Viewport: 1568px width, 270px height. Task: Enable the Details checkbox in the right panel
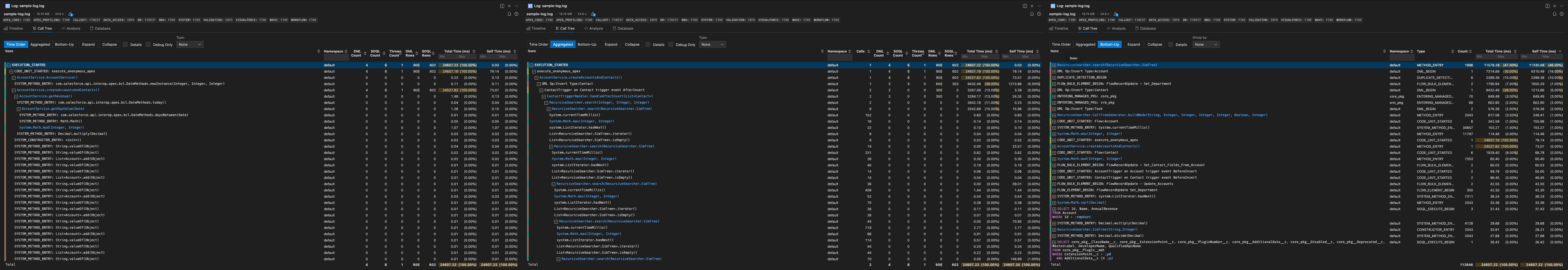point(1171,44)
